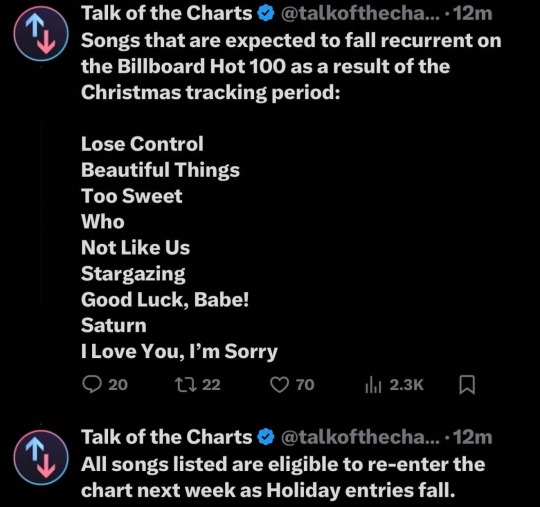
Task: Click the first tweet's Talk of the Charts name
Action: tap(167, 14)
